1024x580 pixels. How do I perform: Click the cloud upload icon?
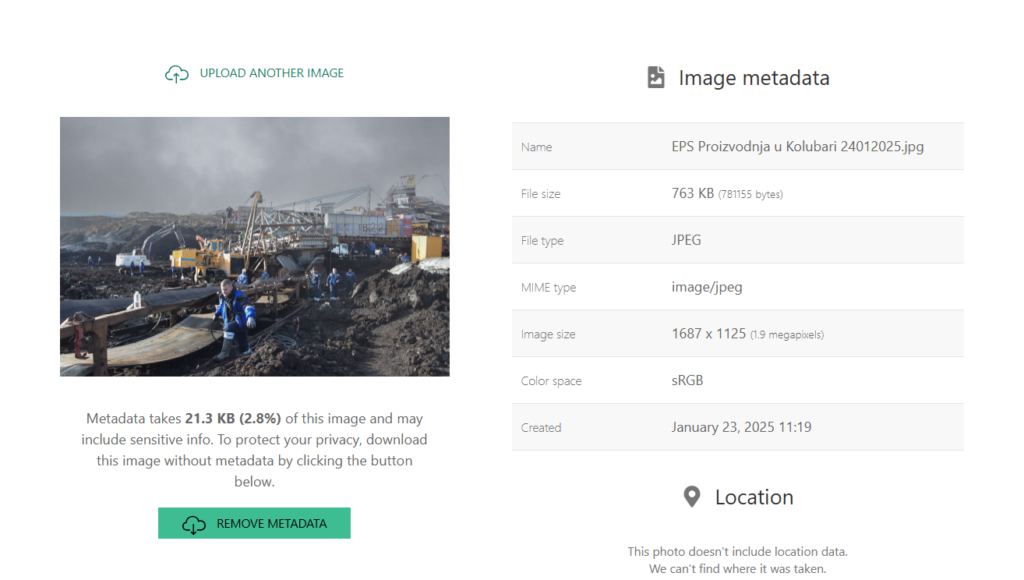(x=177, y=74)
